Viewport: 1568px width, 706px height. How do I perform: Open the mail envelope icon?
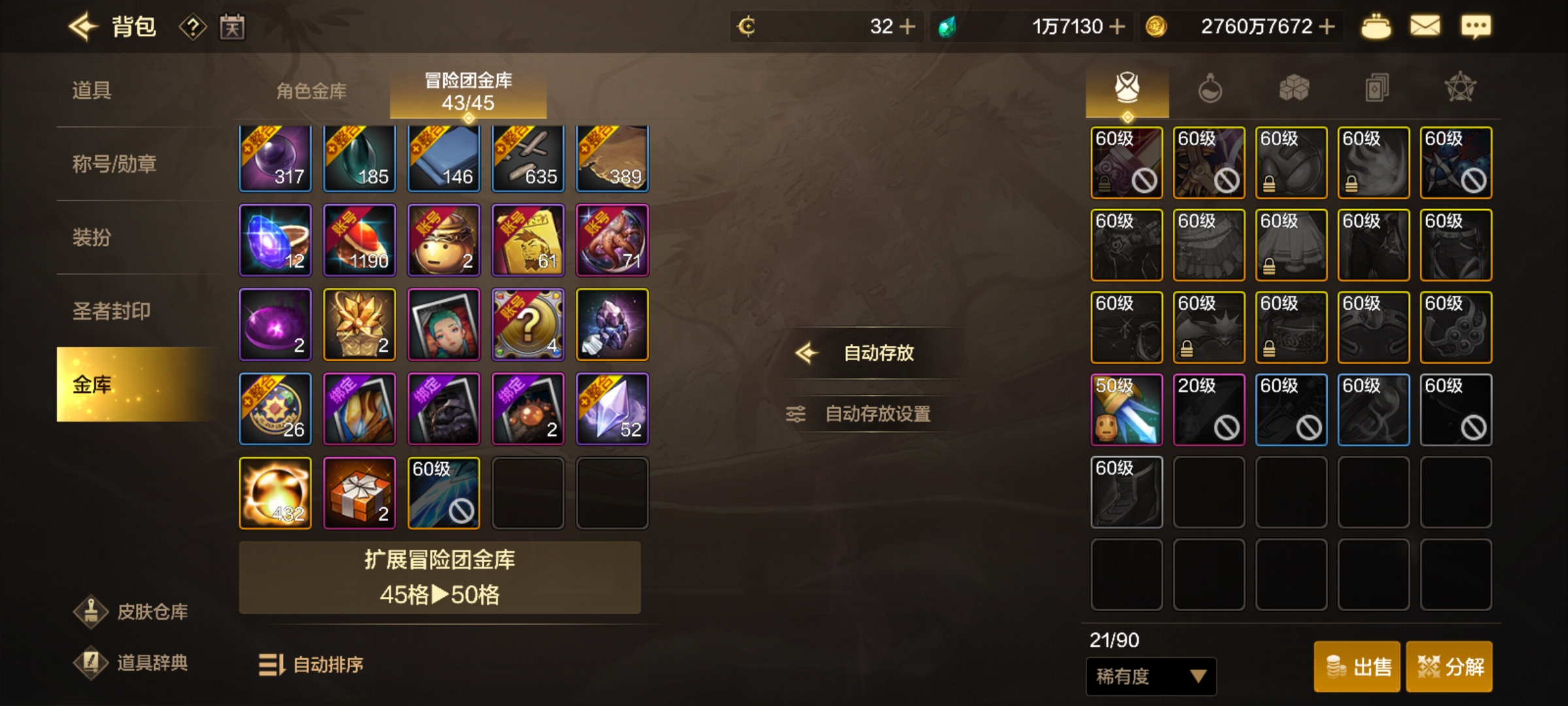point(1425,26)
